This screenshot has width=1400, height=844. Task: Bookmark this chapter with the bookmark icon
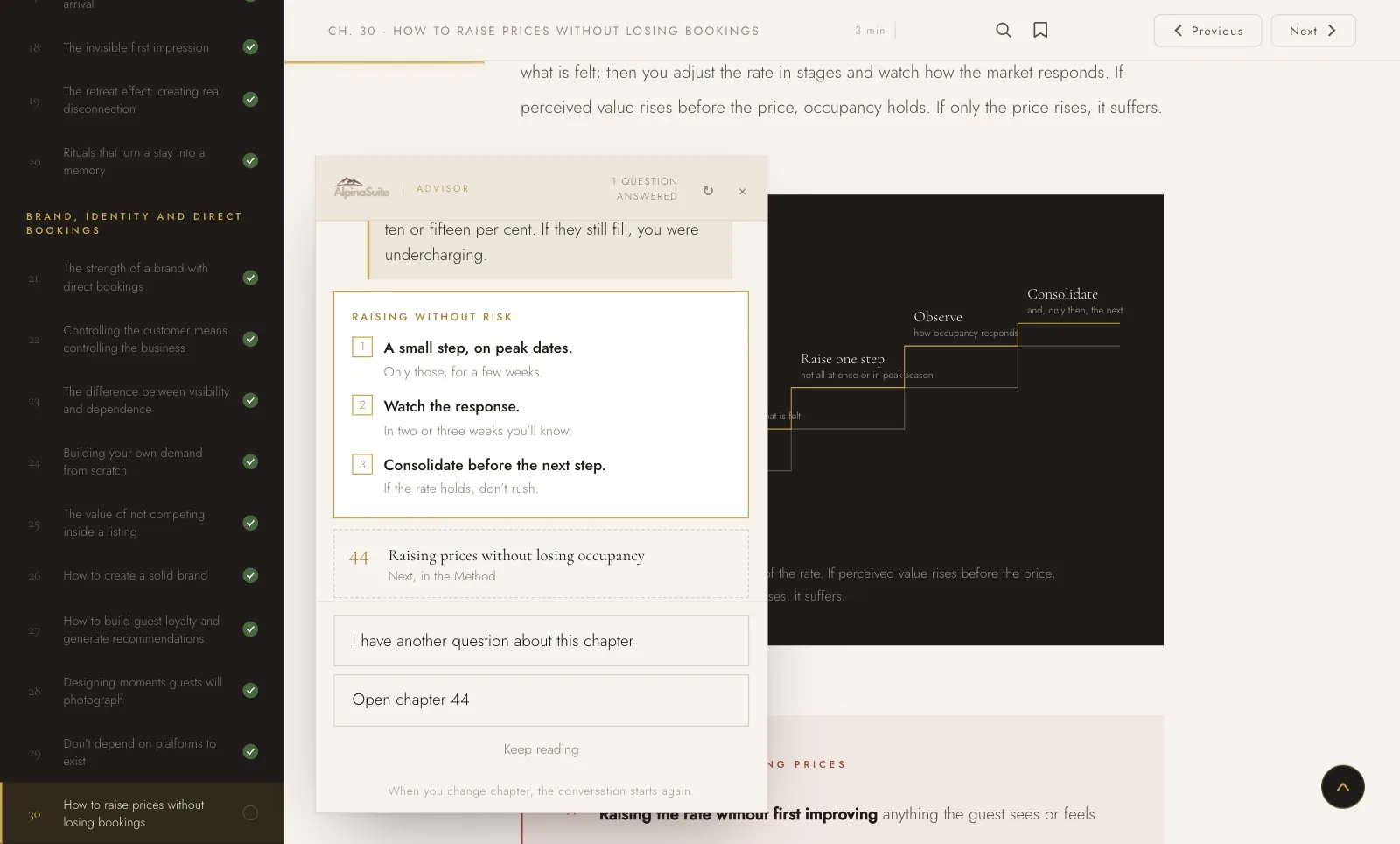pyautogui.click(x=1040, y=30)
